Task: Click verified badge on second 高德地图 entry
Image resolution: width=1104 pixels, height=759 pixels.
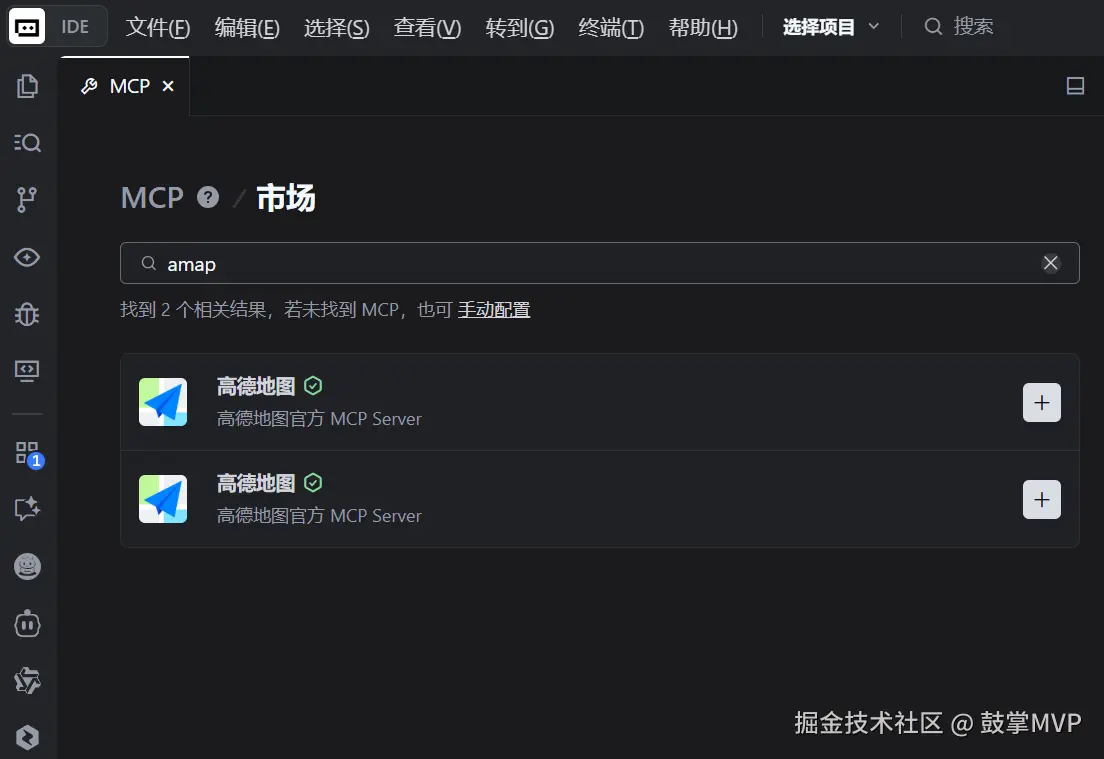Action: [x=313, y=483]
